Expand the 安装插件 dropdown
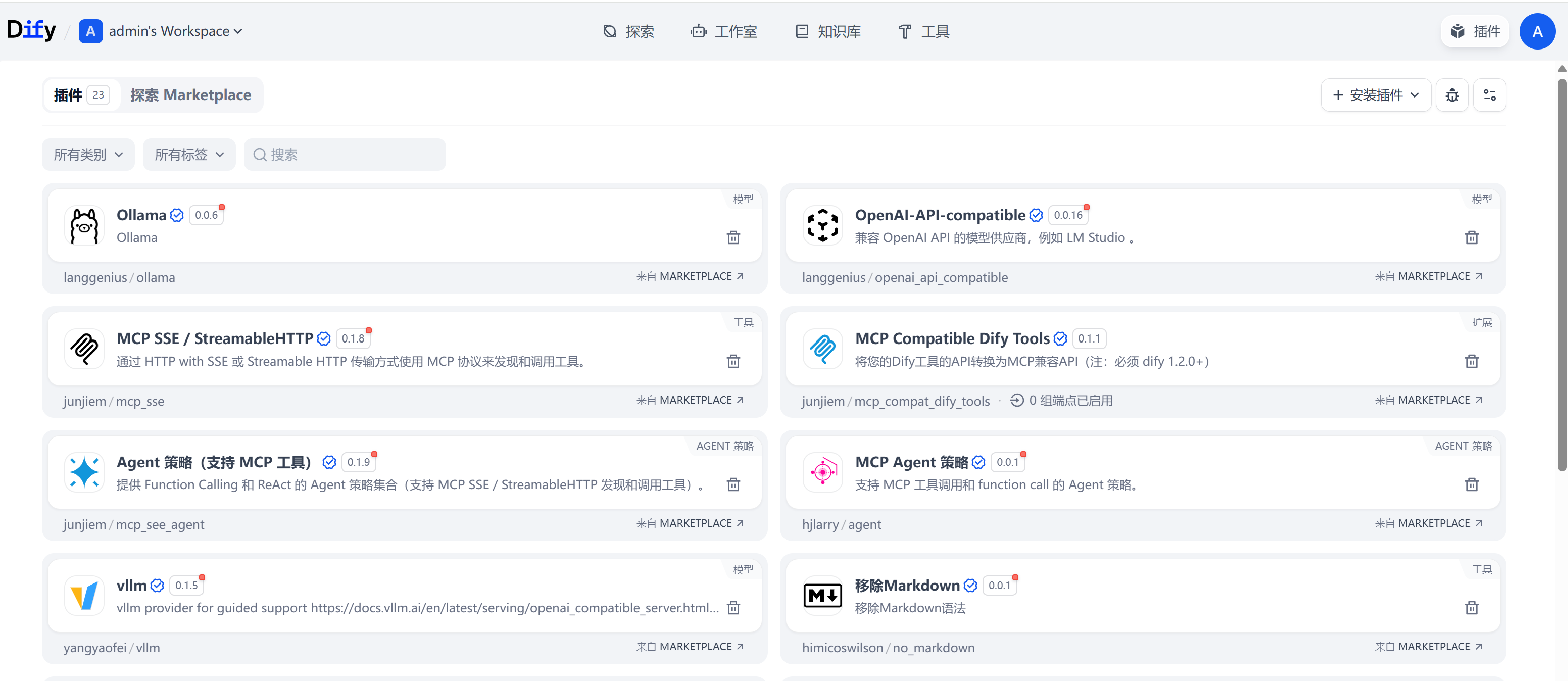 1376,95
